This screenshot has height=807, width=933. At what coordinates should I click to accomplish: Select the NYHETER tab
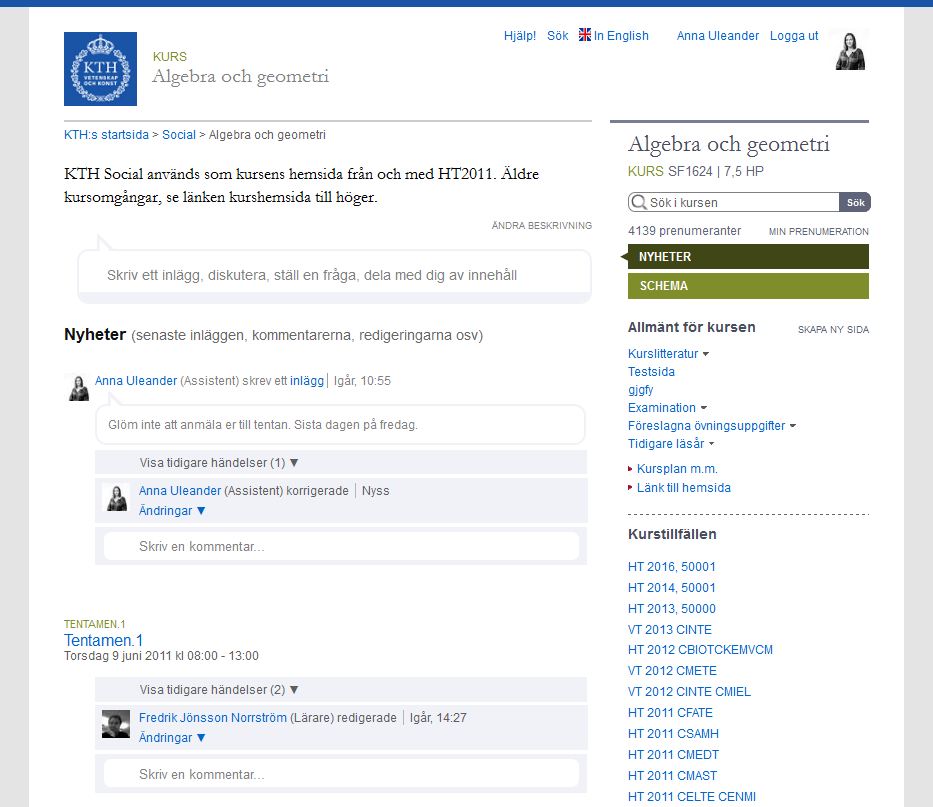click(x=748, y=257)
